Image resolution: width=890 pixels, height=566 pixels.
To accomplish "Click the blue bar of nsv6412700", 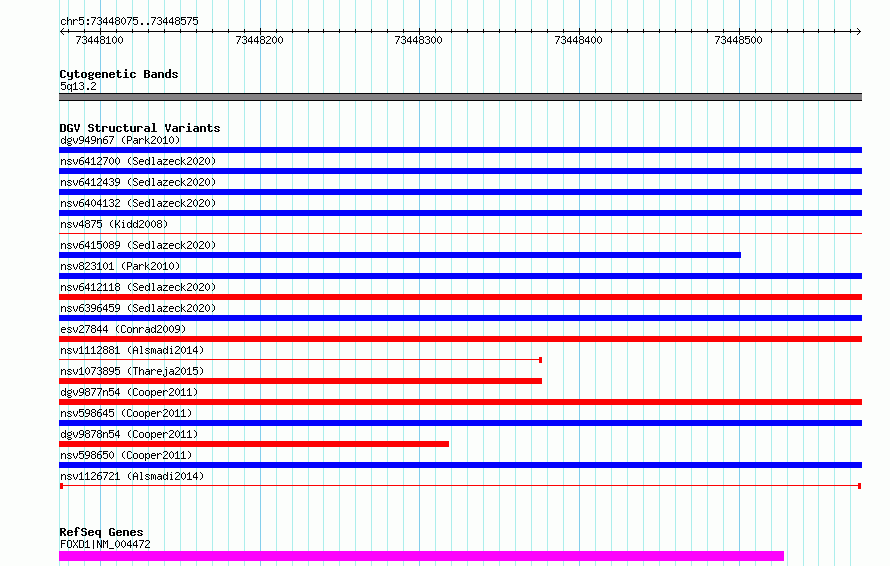I will [460, 171].
